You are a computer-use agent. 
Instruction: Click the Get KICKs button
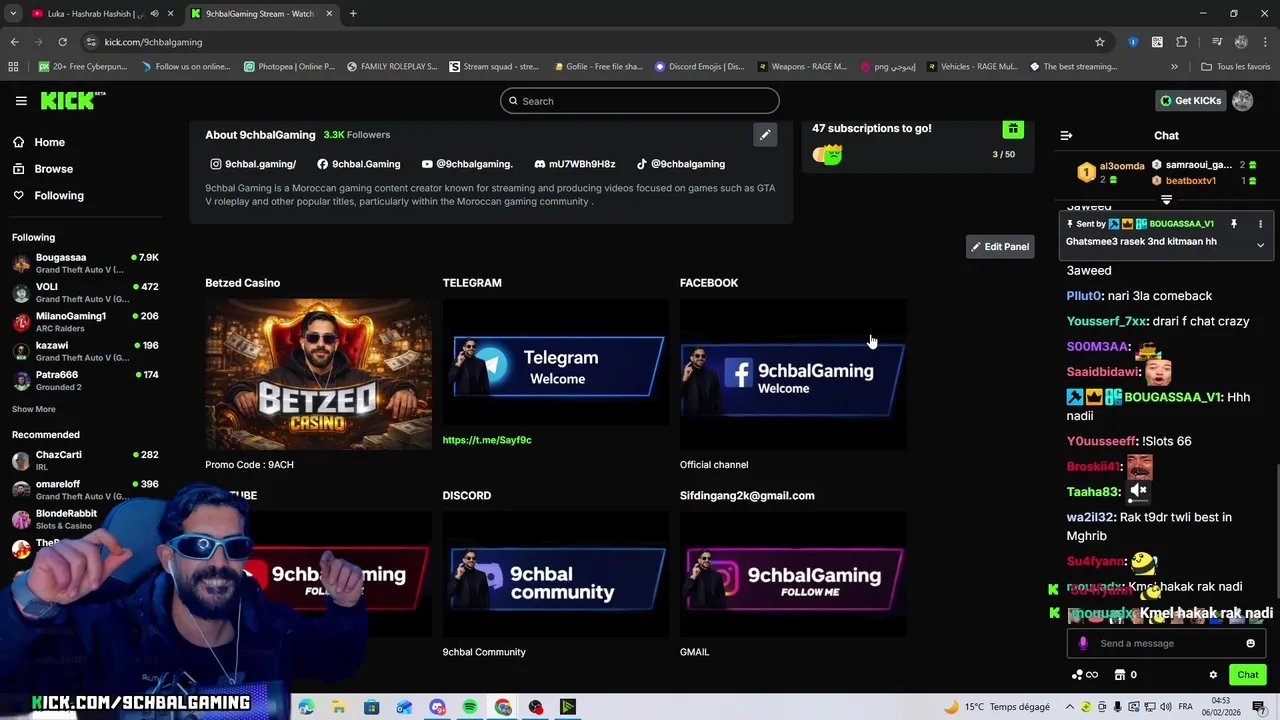click(x=1190, y=101)
